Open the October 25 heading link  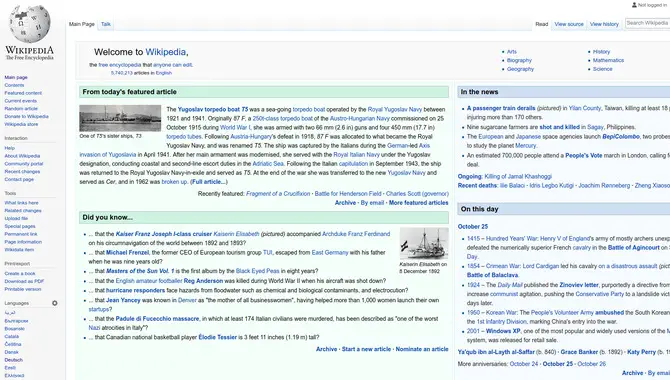point(473,227)
